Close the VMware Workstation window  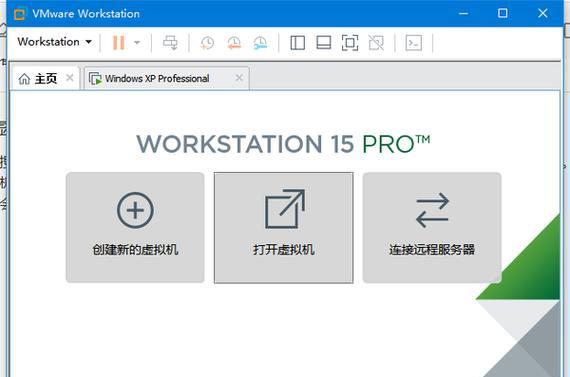click(x=543, y=13)
